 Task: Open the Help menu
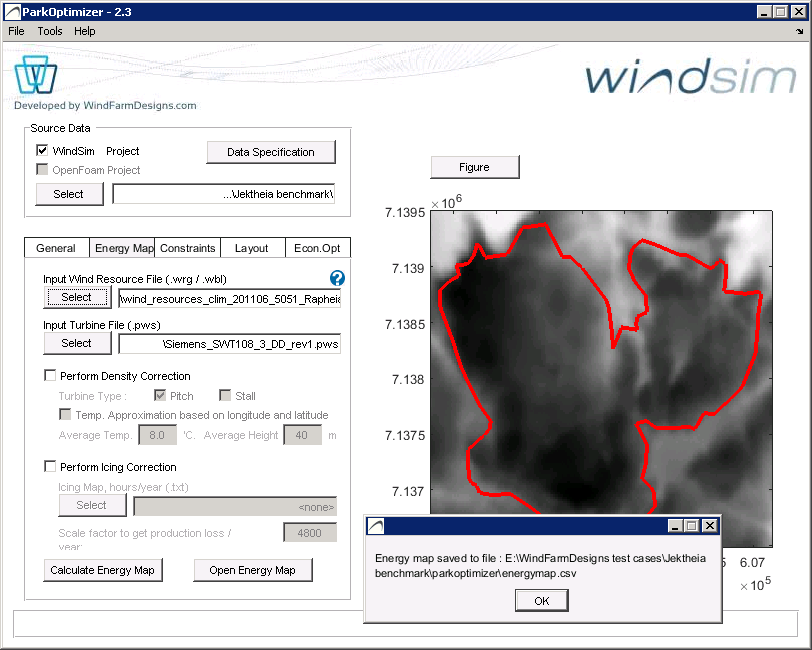[84, 31]
